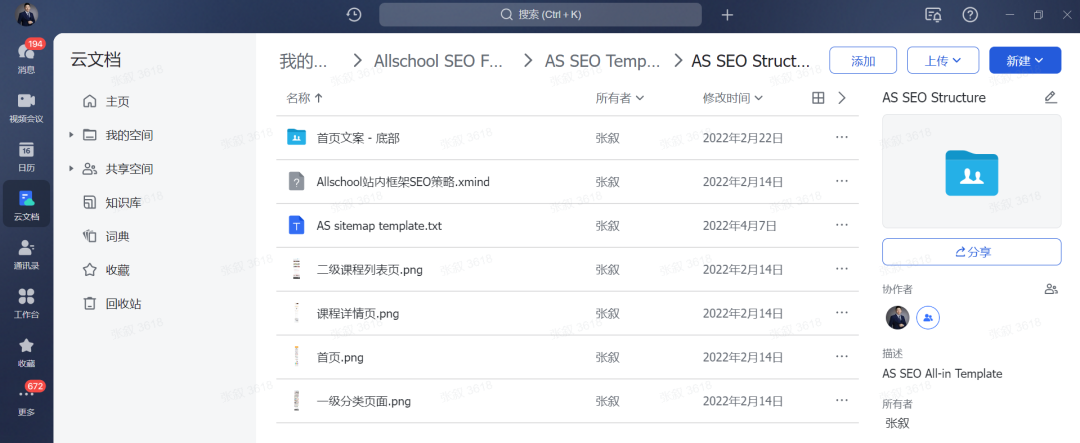Click the 分享 button
Image resolution: width=1080 pixels, height=443 pixels.
[971, 252]
